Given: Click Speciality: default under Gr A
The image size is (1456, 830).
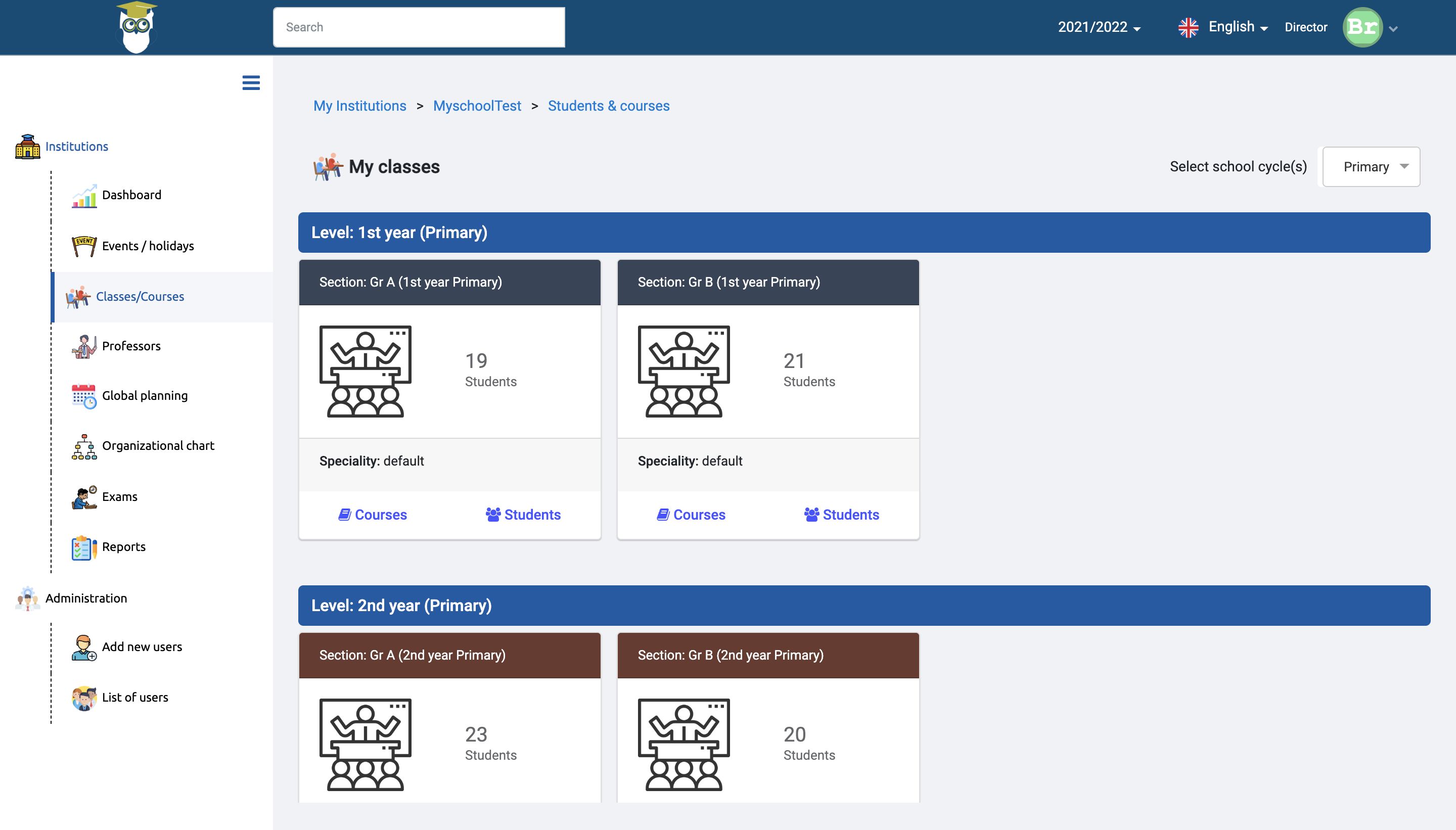Looking at the screenshot, I should coord(372,461).
